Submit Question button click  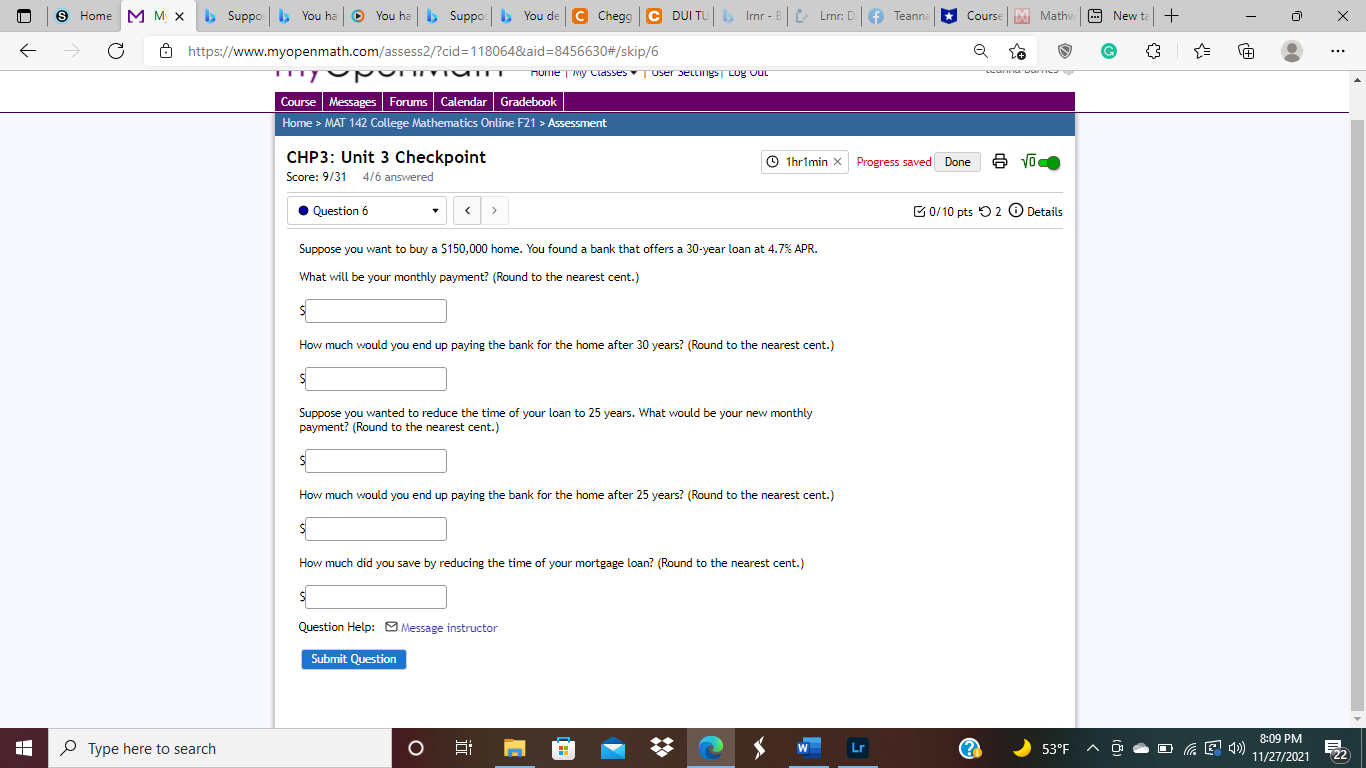tap(354, 659)
